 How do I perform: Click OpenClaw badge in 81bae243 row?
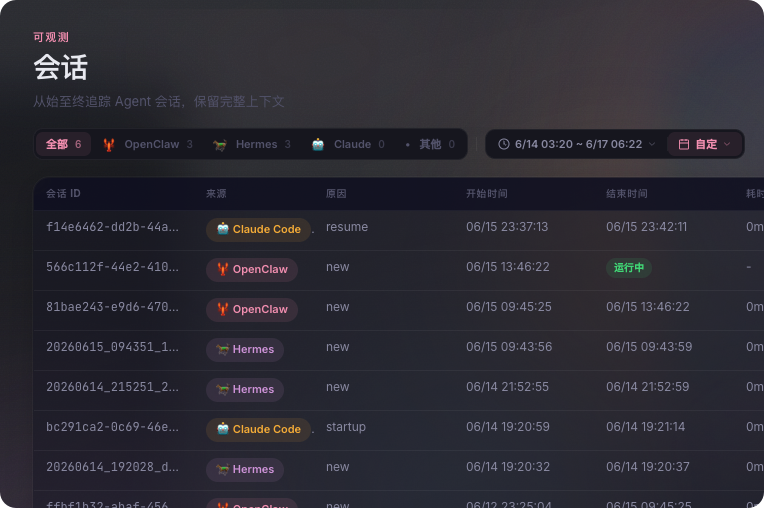pos(252,309)
